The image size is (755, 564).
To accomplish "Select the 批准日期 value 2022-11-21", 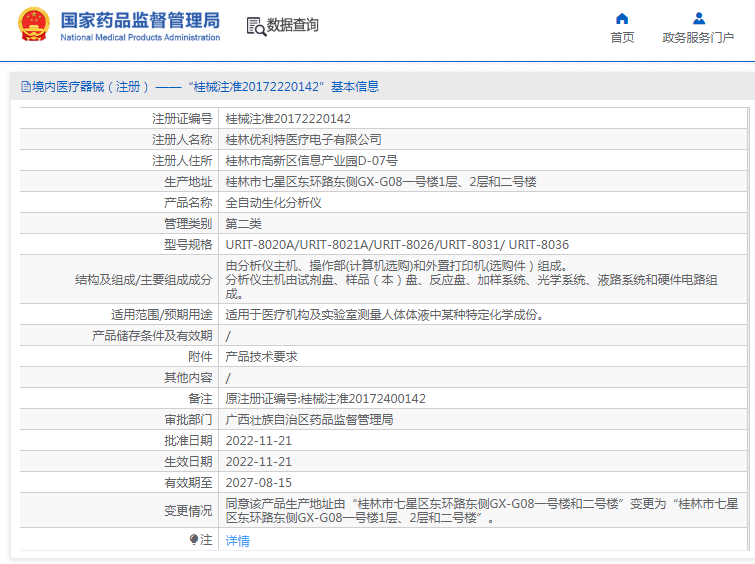I will pos(259,441).
